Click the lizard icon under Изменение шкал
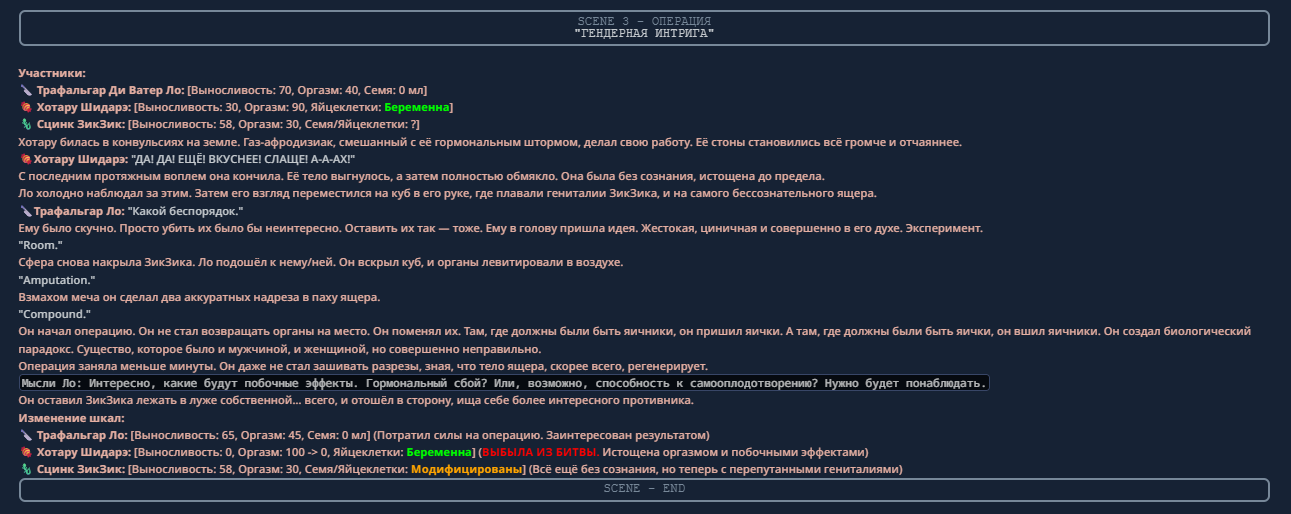The height and width of the screenshot is (514, 1291). 26,469
